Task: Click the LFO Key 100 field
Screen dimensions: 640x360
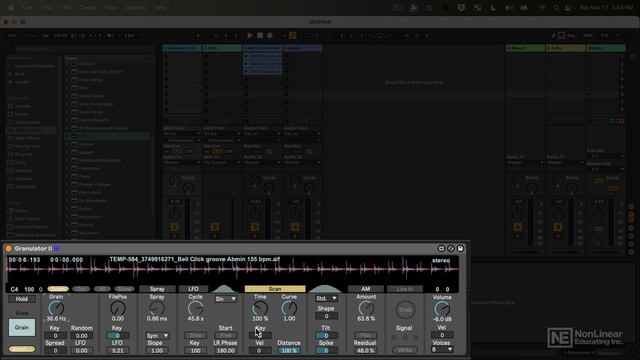Action: (196, 351)
